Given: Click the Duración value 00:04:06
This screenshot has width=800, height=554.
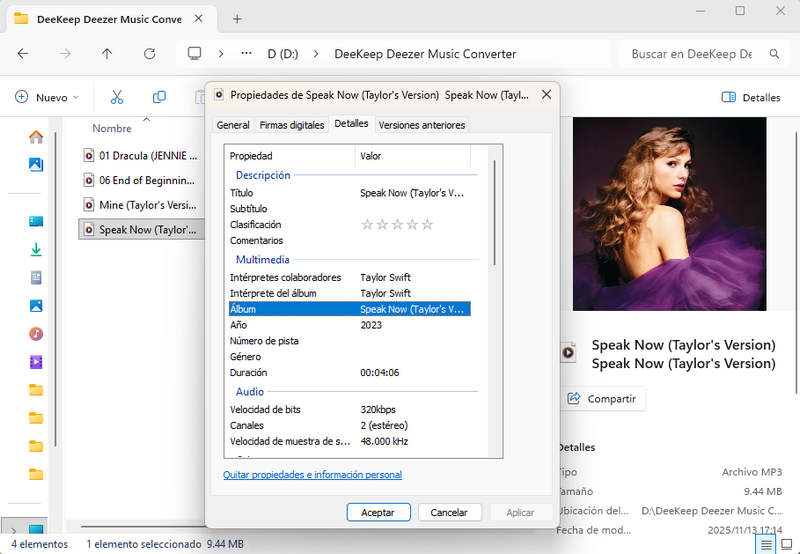Looking at the screenshot, I should point(380,372).
